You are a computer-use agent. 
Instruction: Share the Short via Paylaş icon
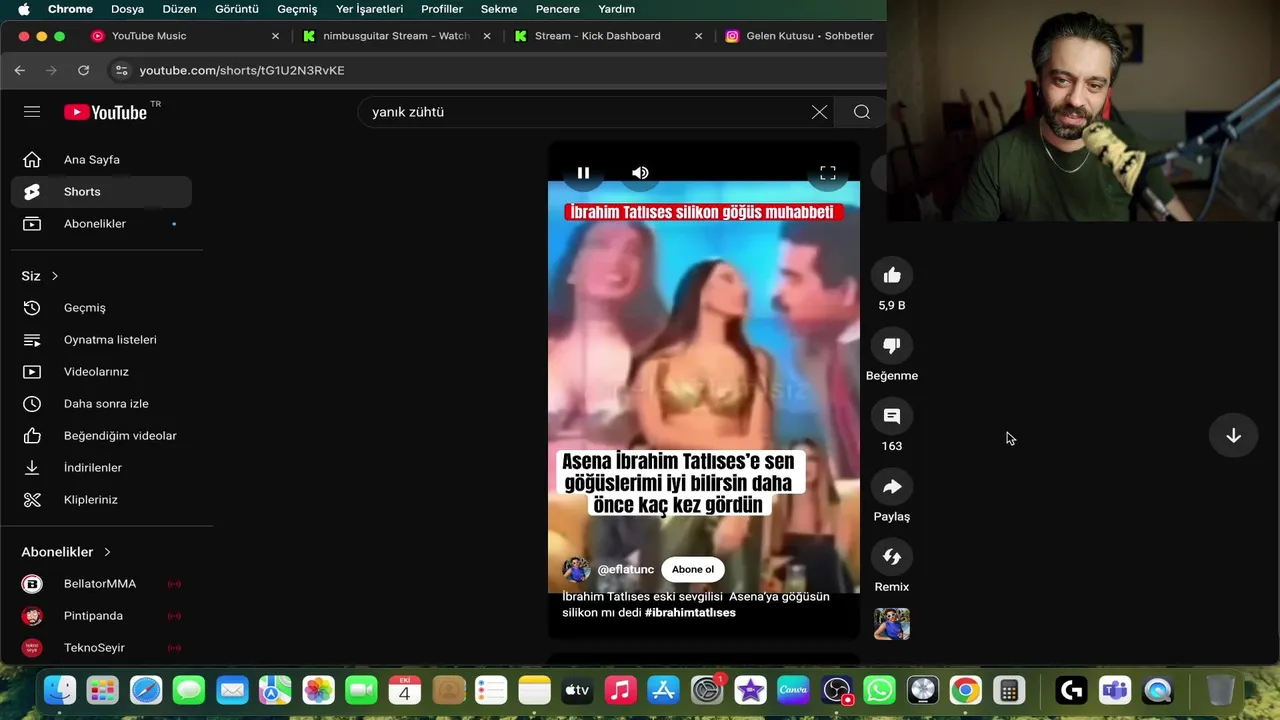(x=892, y=487)
